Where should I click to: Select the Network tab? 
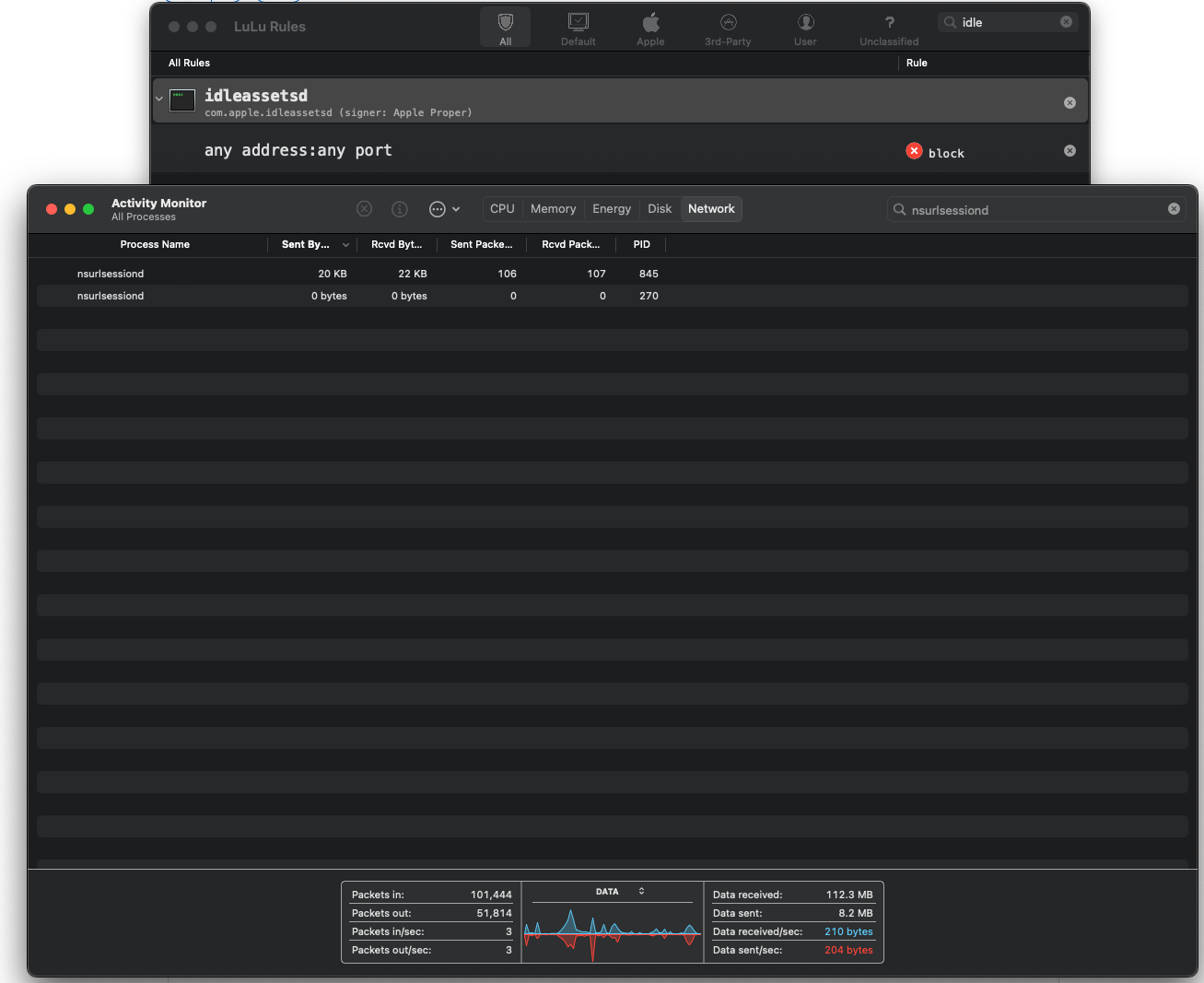tap(711, 209)
